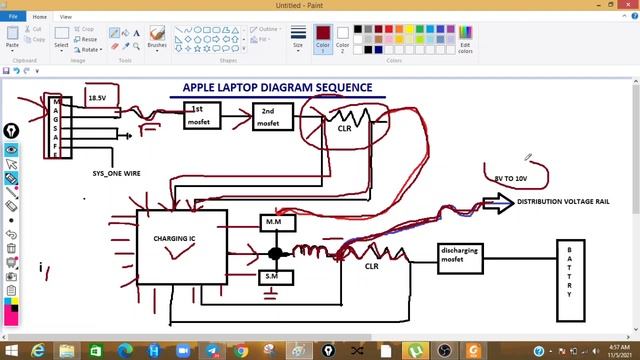Image resolution: width=640 pixels, height=360 pixels.
Task: Choose the Pentagon shape
Action: [x=198, y=40]
